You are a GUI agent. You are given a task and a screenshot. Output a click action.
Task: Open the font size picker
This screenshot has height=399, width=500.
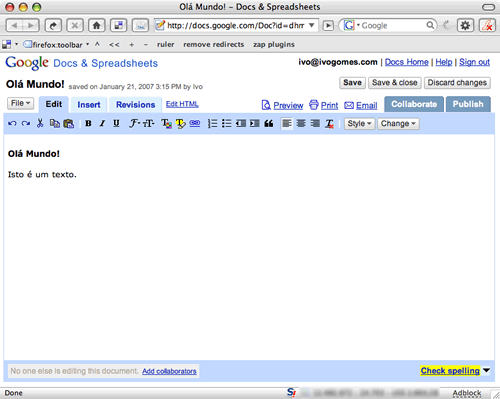pyautogui.click(x=149, y=123)
